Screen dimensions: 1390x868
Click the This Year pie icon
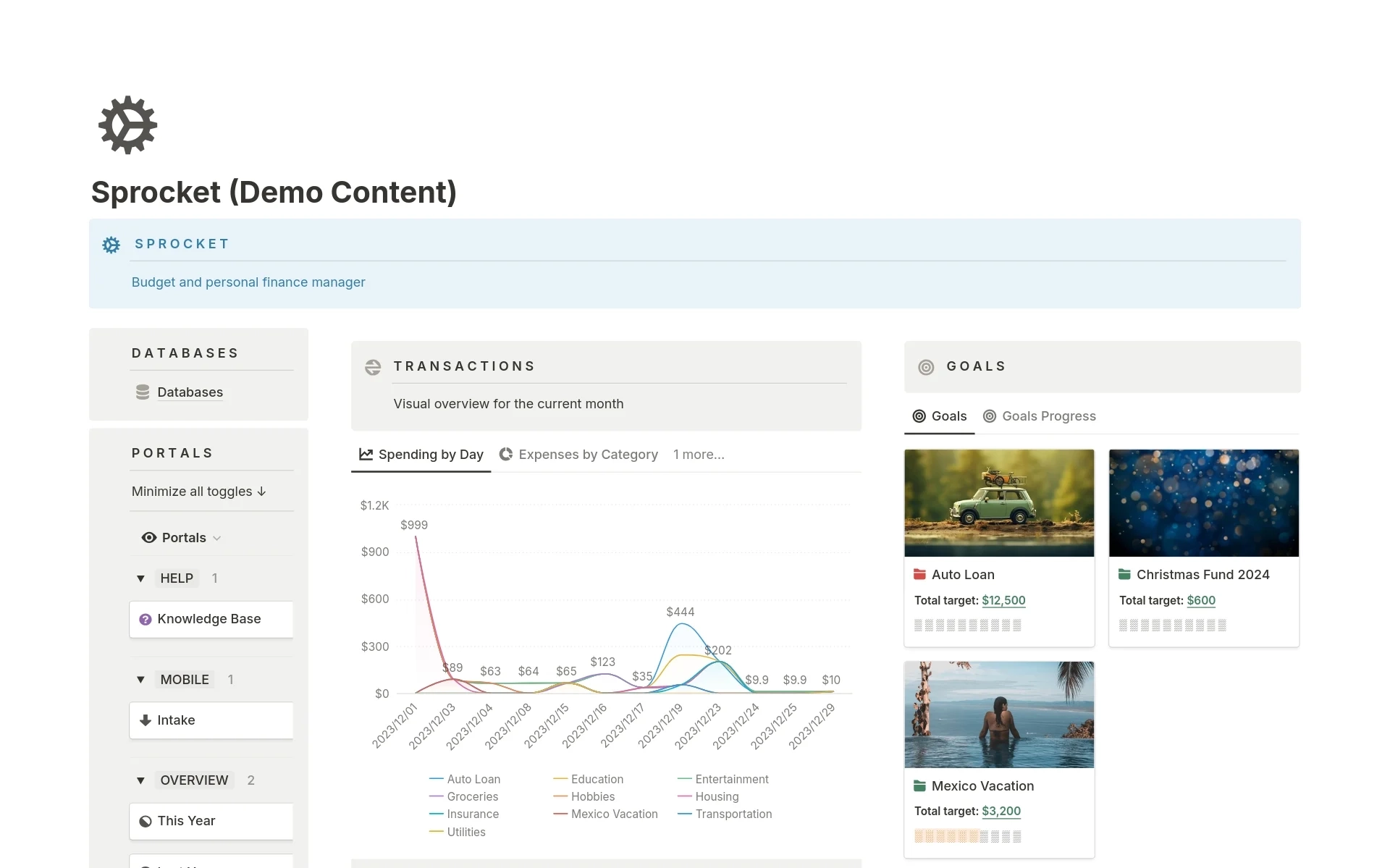tap(145, 821)
